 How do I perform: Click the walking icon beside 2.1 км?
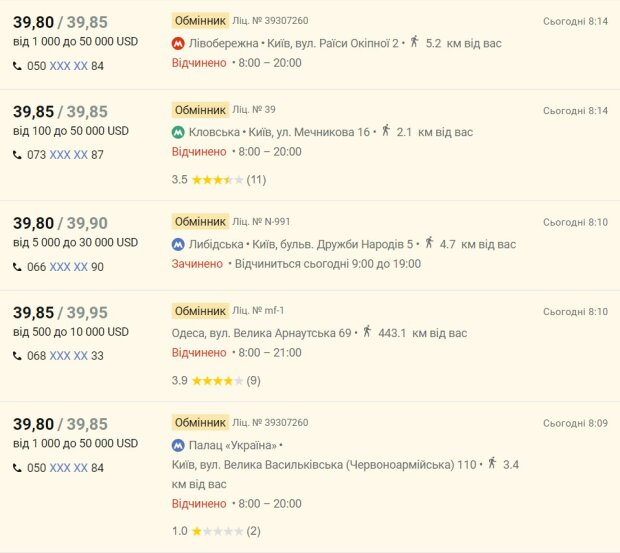(385, 131)
